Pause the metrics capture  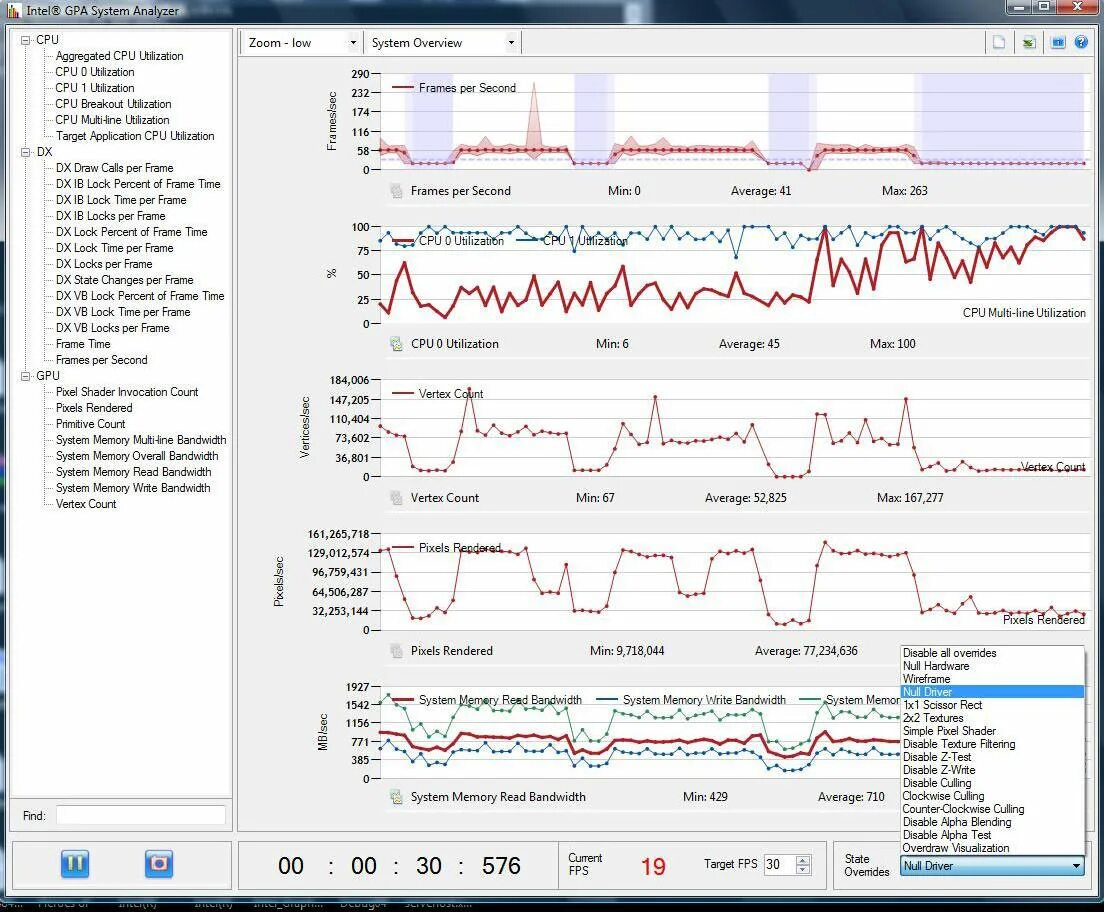click(75, 863)
